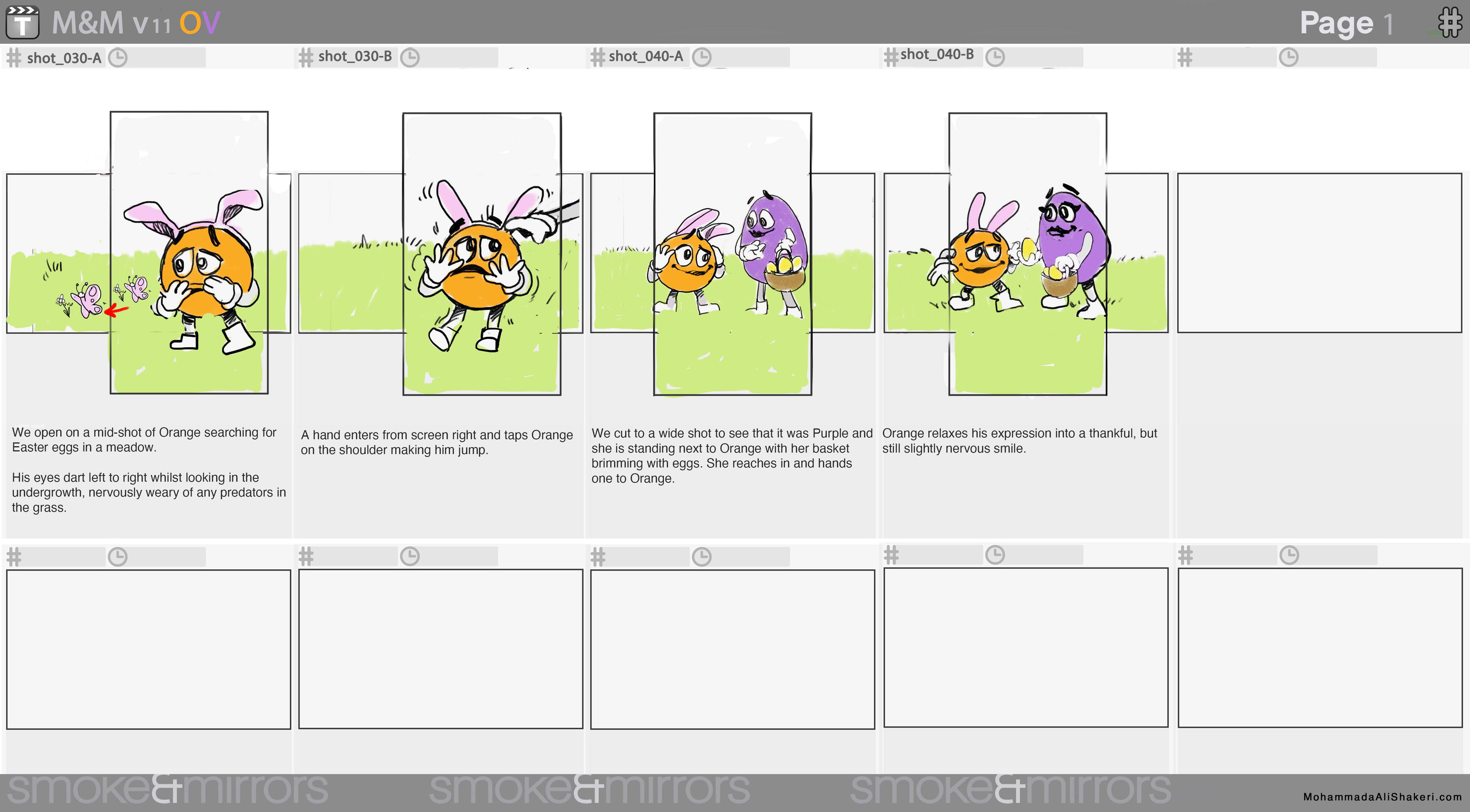The width and height of the screenshot is (1470, 812).
Task: Select the fifth empty frame in bottom row
Action: click(x=1320, y=648)
